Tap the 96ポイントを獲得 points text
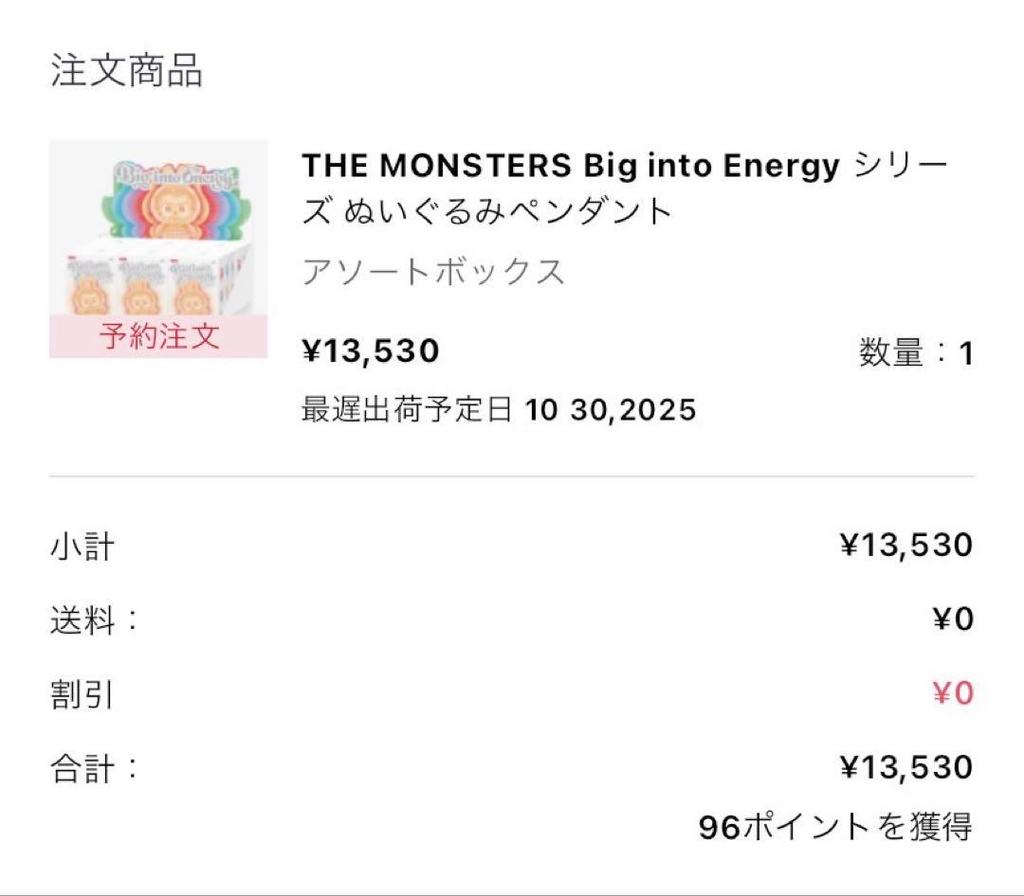The height and width of the screenshot is (896, 1024). pos(835,827)
